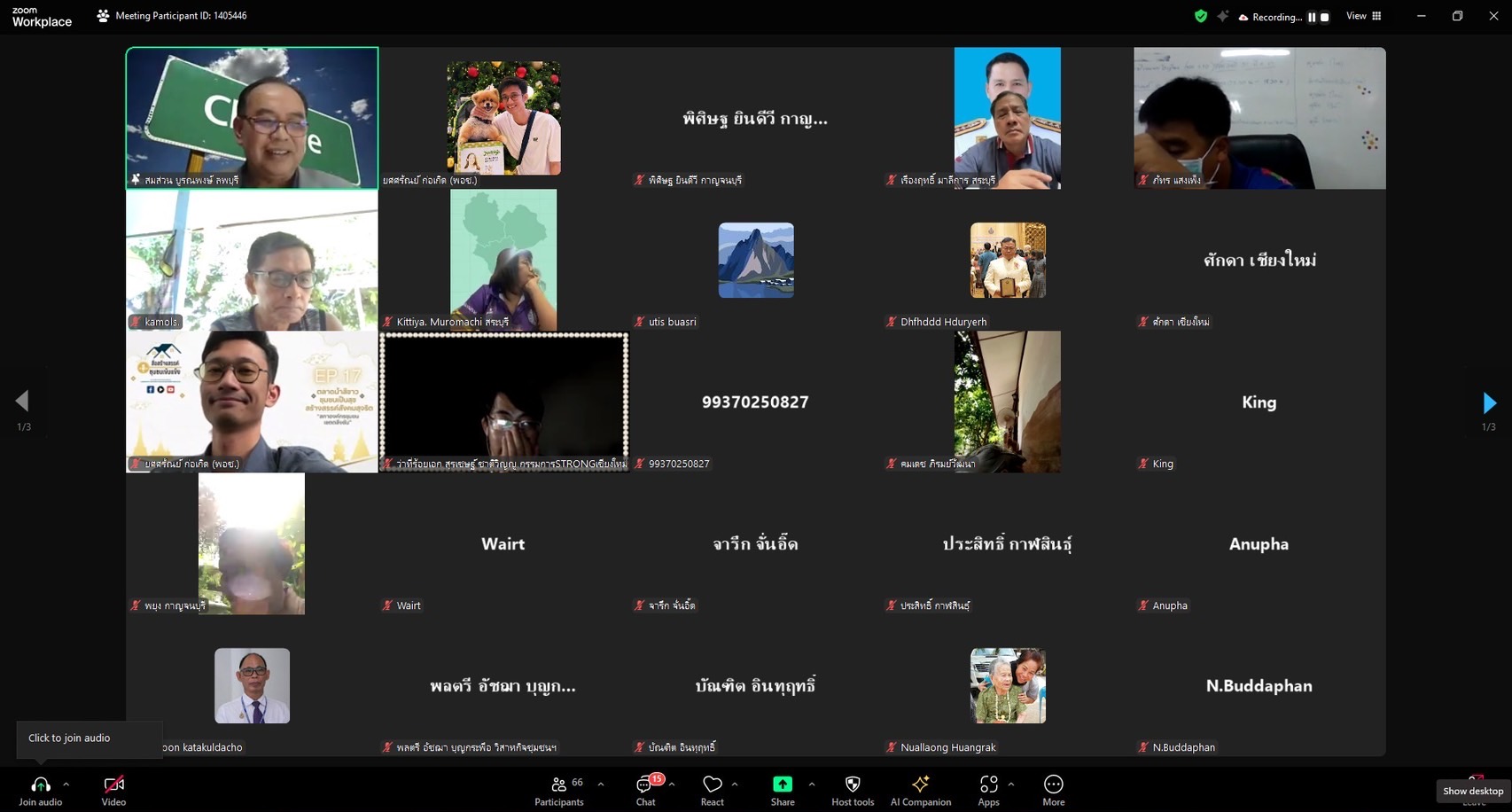Click the green Share screen icon
Image resolution: width=1512 pixels, height=812 pixels.
(x=782, y=785)
